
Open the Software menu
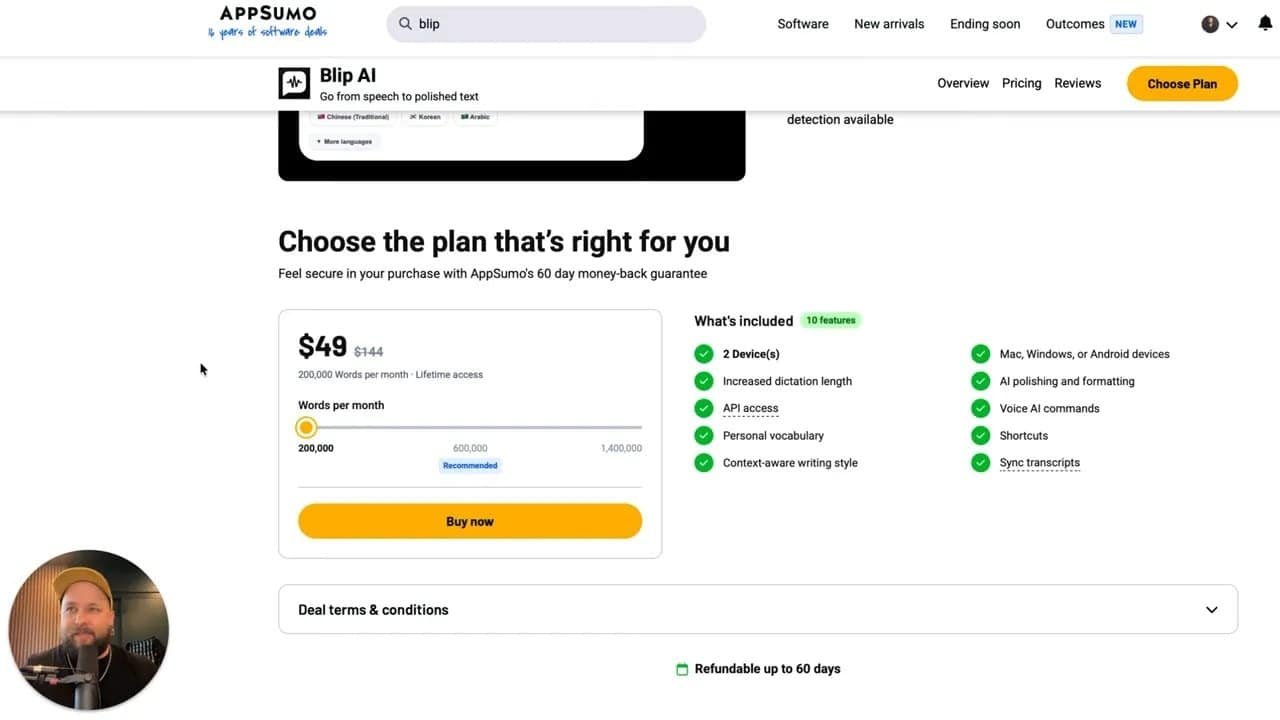[803, 24]
